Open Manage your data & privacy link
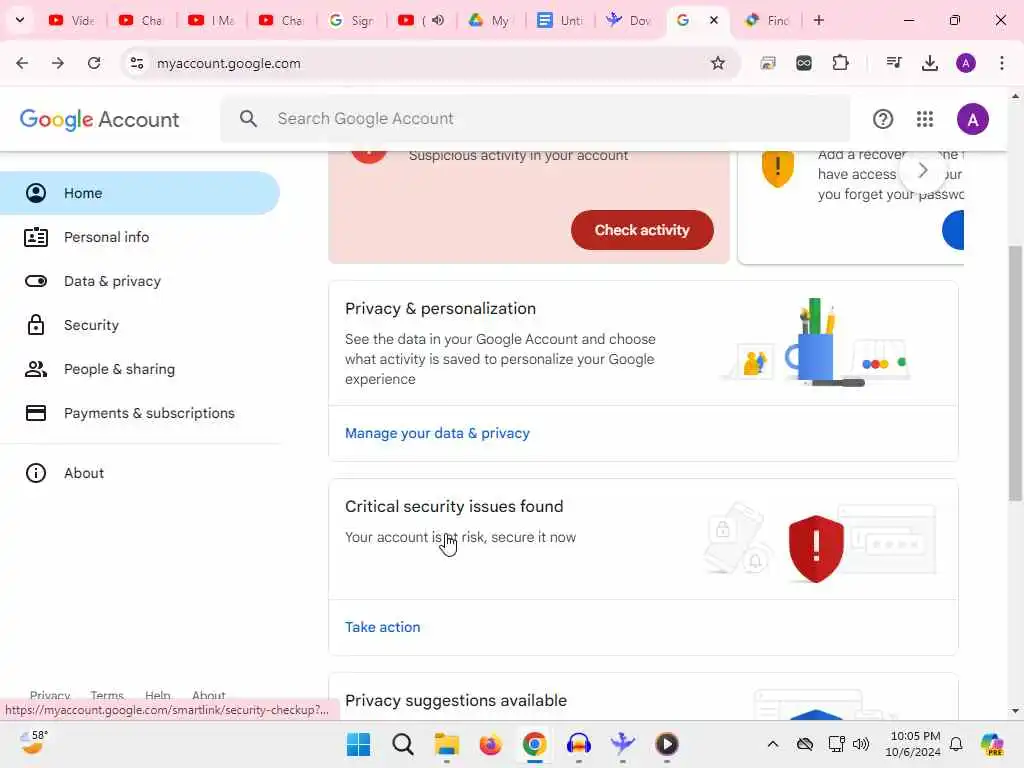Image resolution: width=1024 pixels, height=768 pixels. 437,434
